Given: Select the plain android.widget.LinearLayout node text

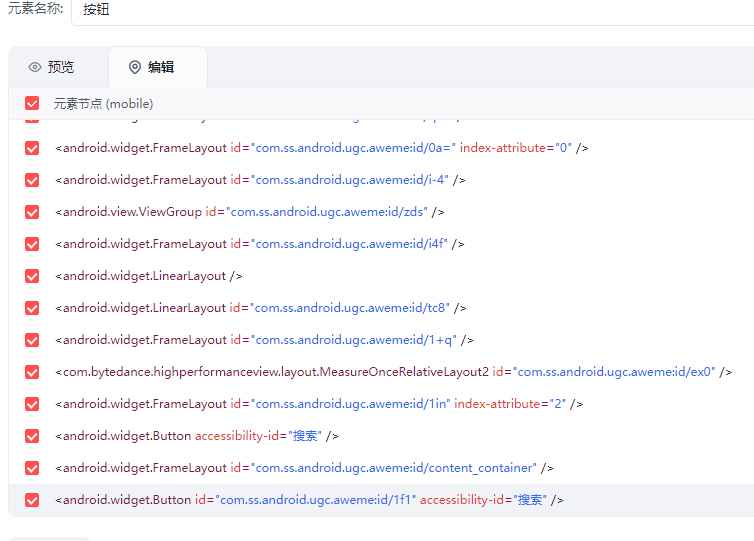Looking at the screenshot, I should (149, 276).
